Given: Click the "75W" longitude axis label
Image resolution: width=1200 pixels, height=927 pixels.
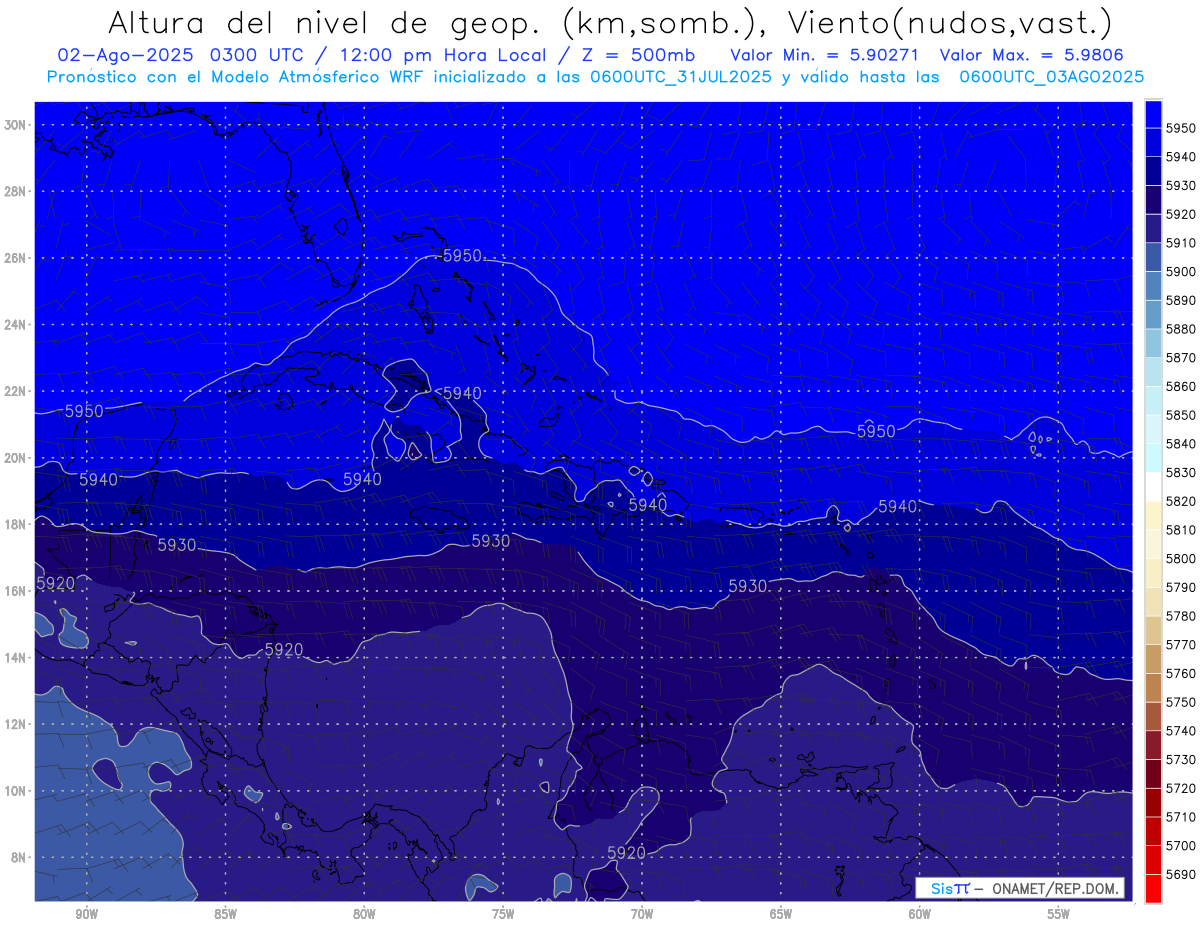Looking at the screenshot, I should click(x=503, y=915).
